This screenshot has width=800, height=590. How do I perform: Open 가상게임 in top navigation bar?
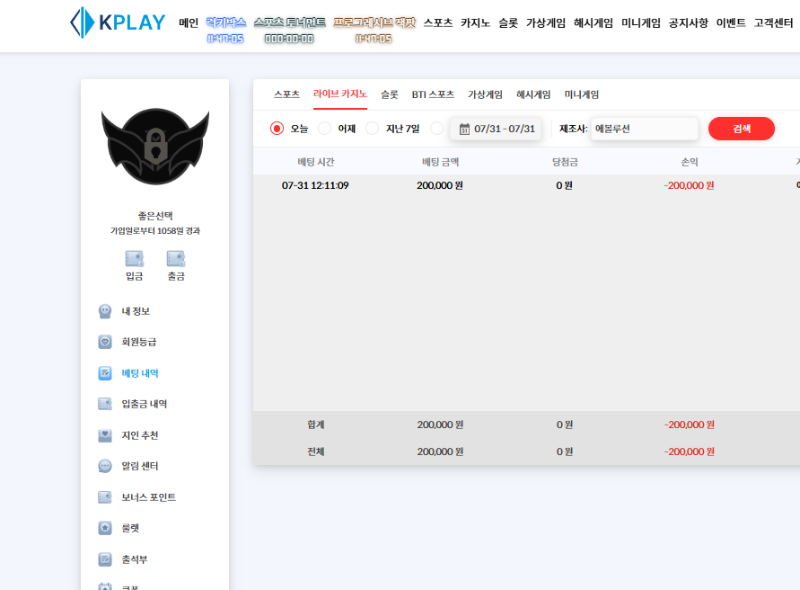click(546, 23)
